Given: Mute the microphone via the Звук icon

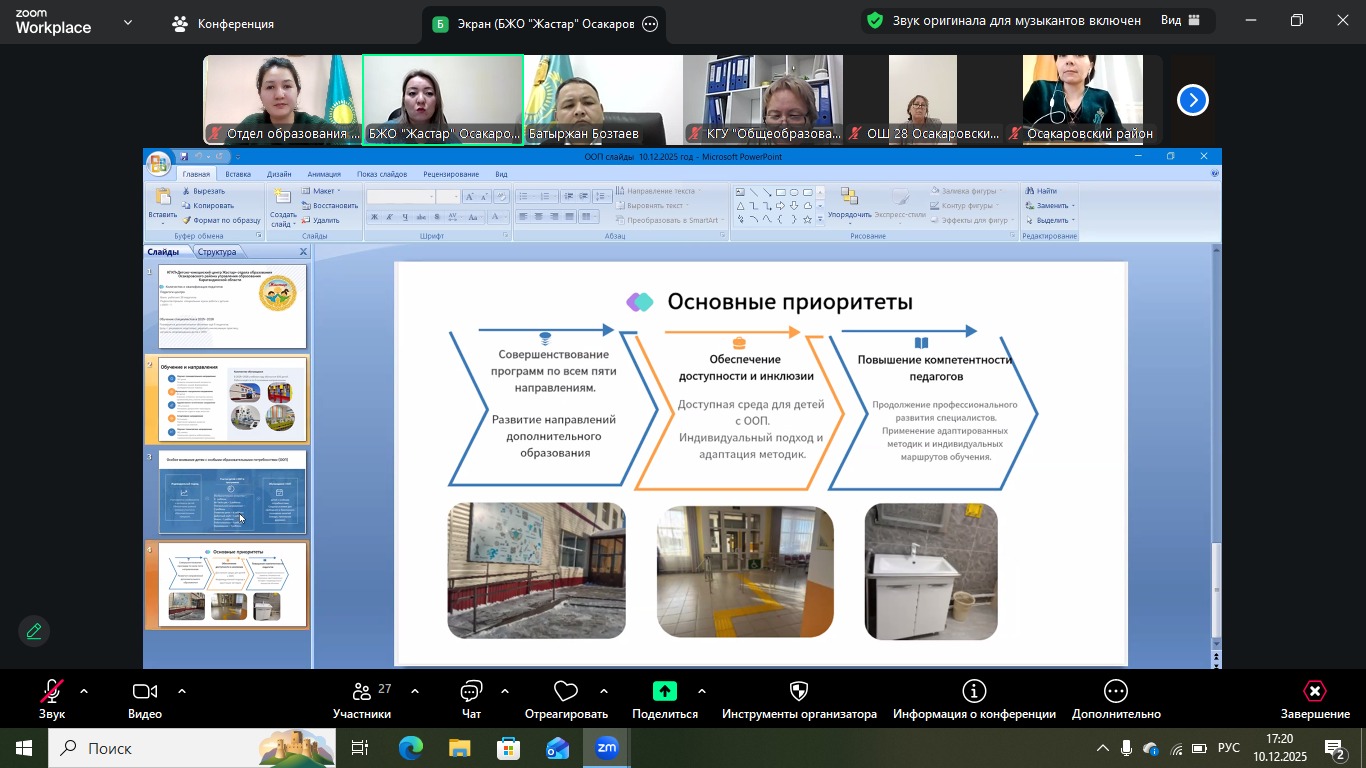Looking at the screenshot, I should point(52,691).
